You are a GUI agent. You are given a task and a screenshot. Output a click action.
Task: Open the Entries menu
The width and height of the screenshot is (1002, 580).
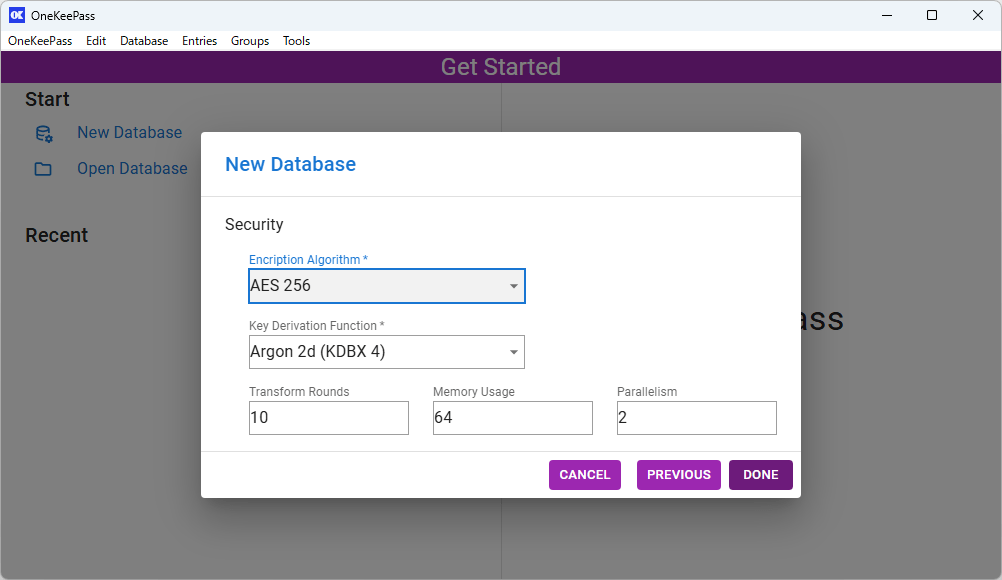199,41
